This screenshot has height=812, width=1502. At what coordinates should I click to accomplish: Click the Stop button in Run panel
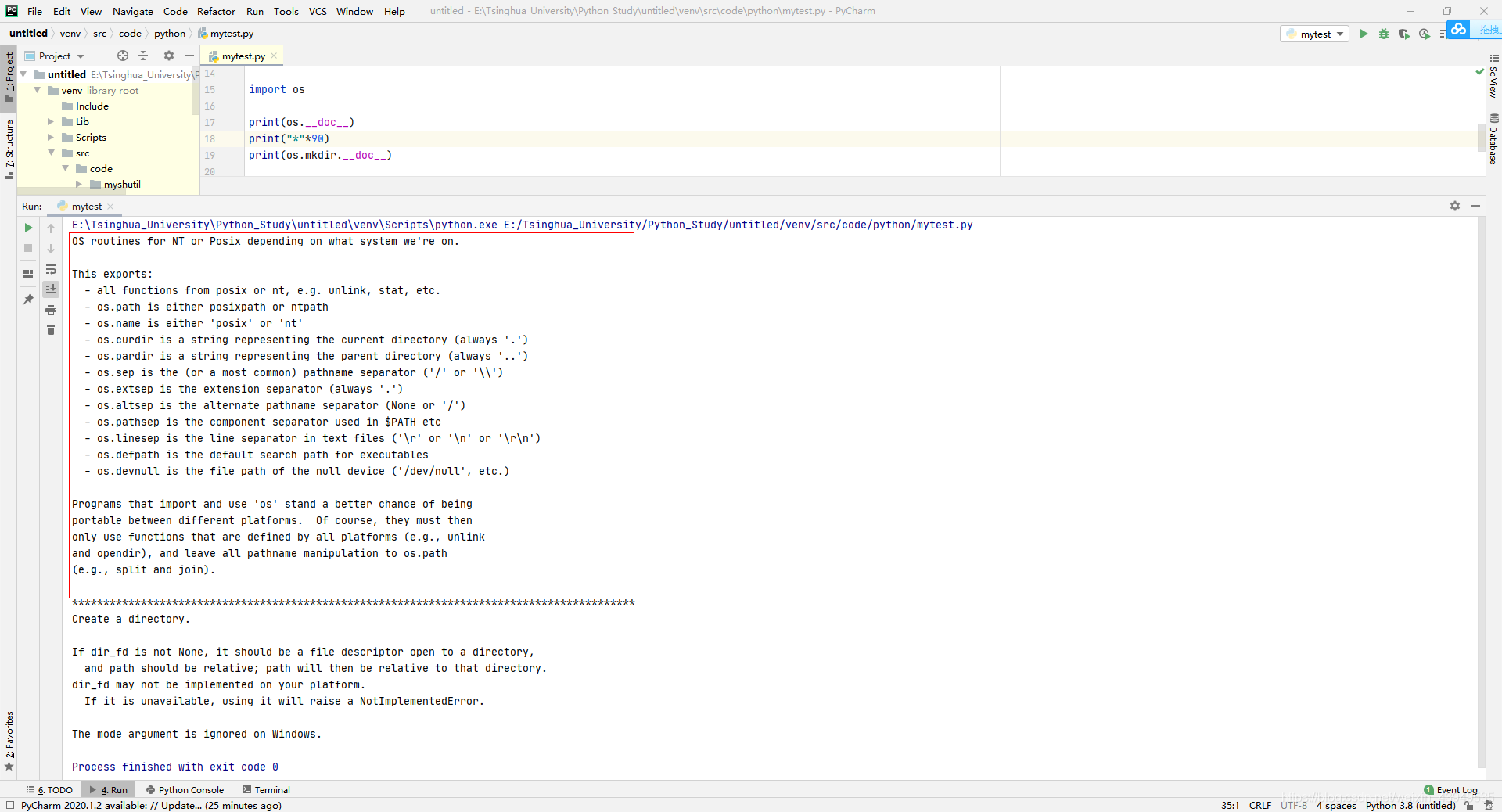pos(28,248)
